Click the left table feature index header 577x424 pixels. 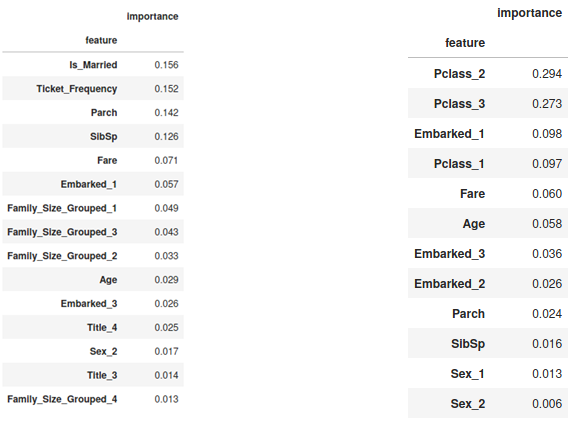pyautogui.click(x=101, y=40)
